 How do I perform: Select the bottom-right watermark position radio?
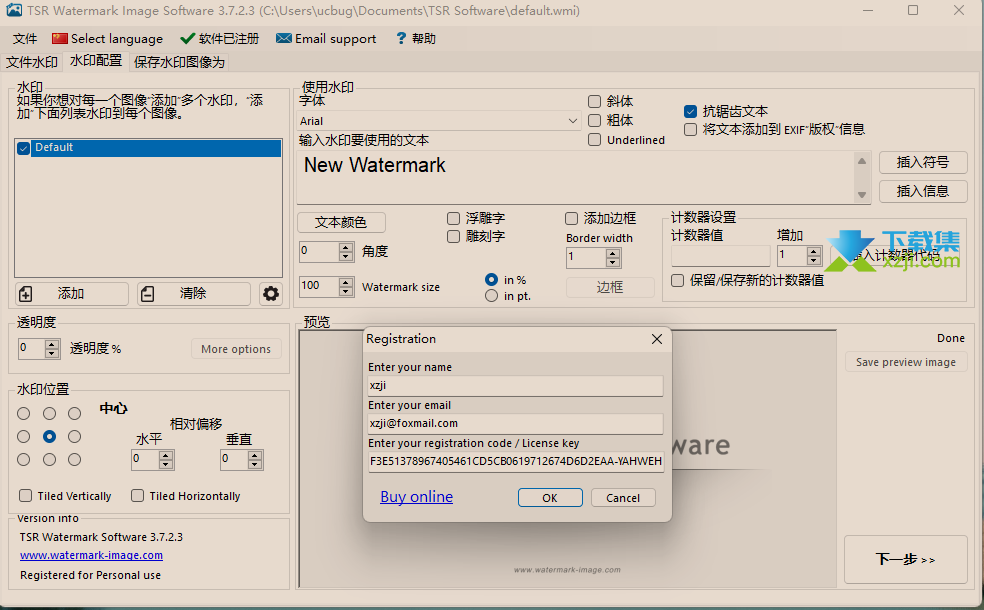pyautogui.click(x=75, y=459)
